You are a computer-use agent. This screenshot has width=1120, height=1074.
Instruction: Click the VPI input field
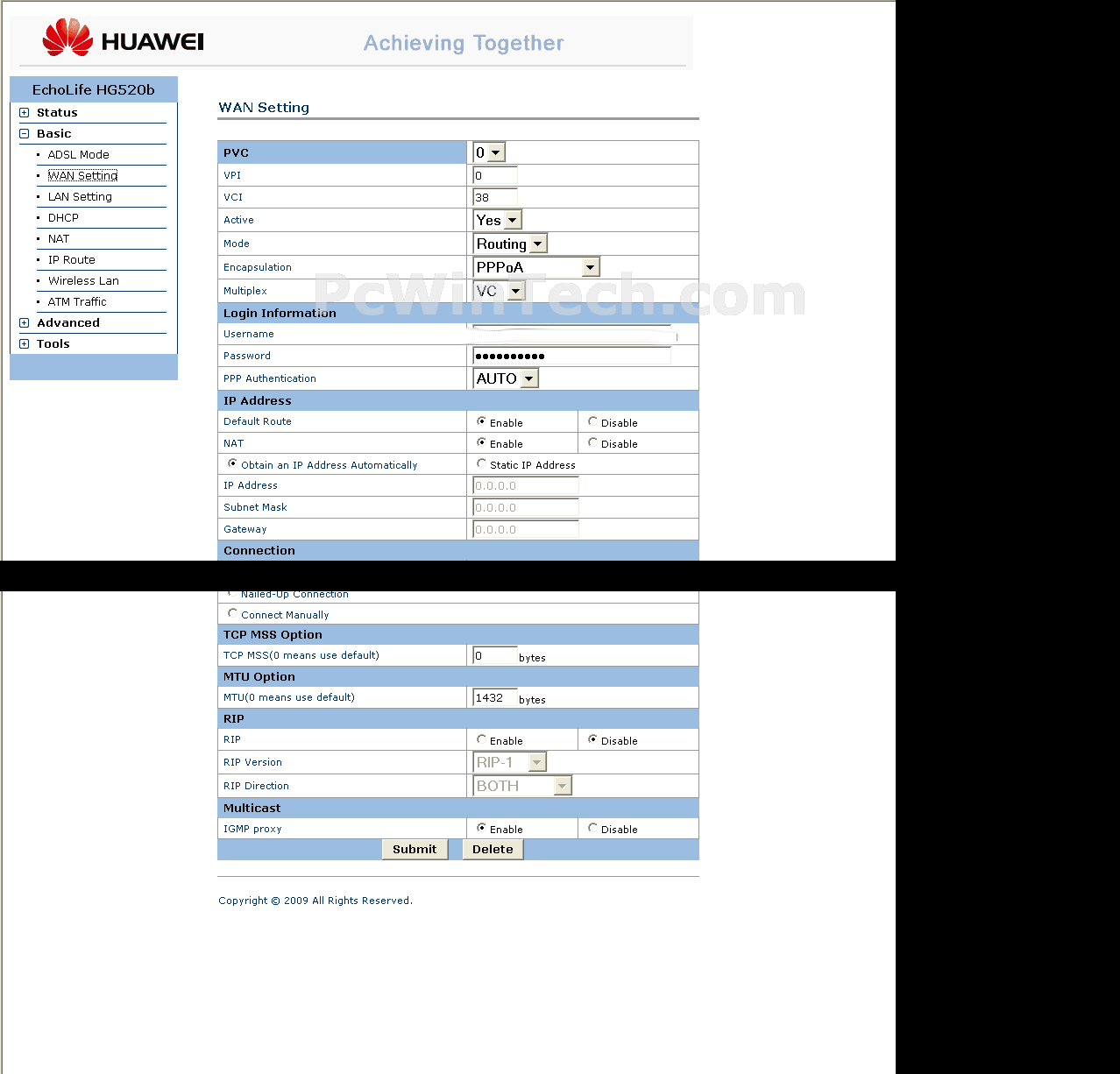point(495,175)
